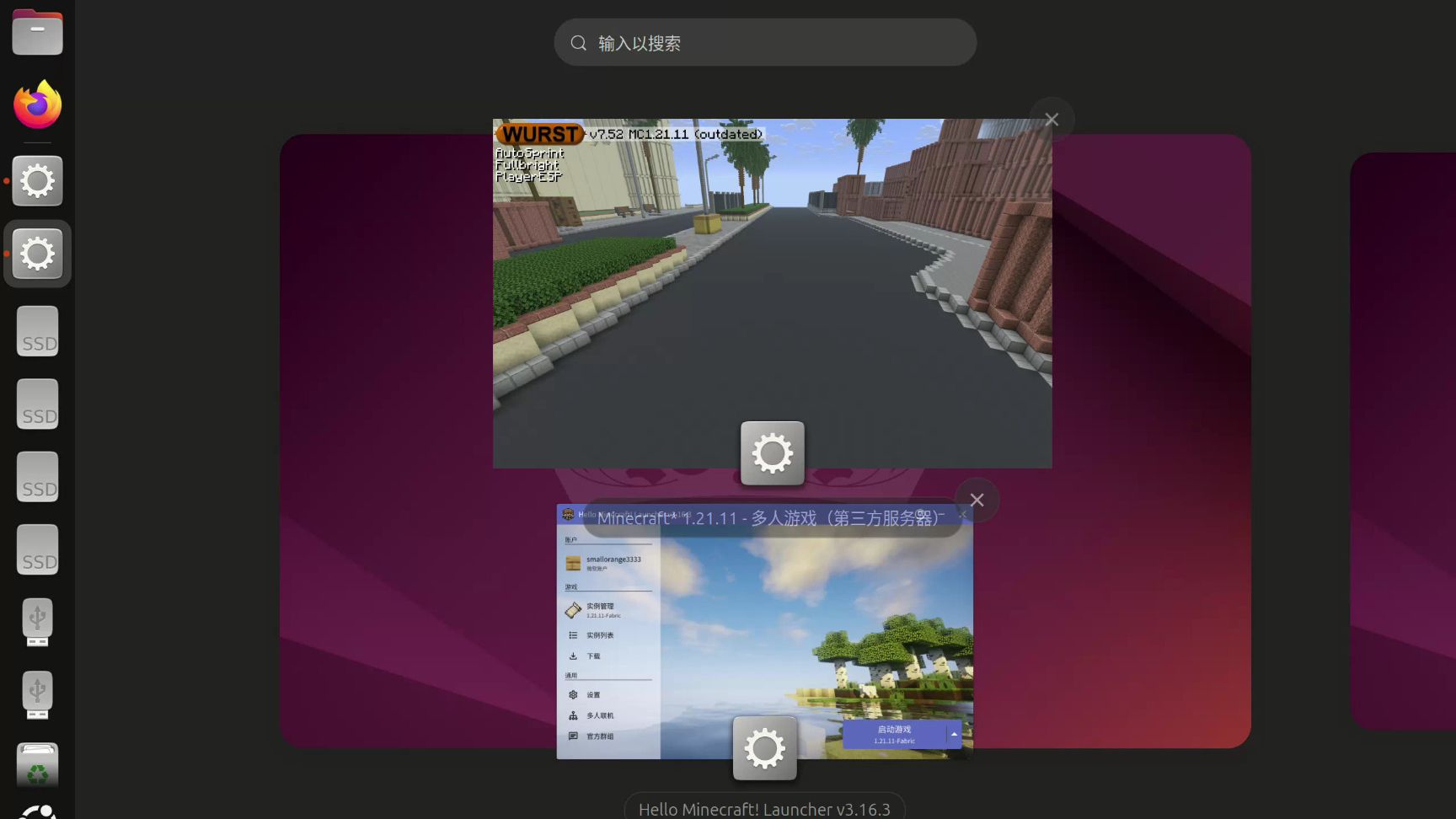Open 实例列表 in the launcher sidebar
The width and height of the screenshot is (1456, 819).
(x=608, y=635)
